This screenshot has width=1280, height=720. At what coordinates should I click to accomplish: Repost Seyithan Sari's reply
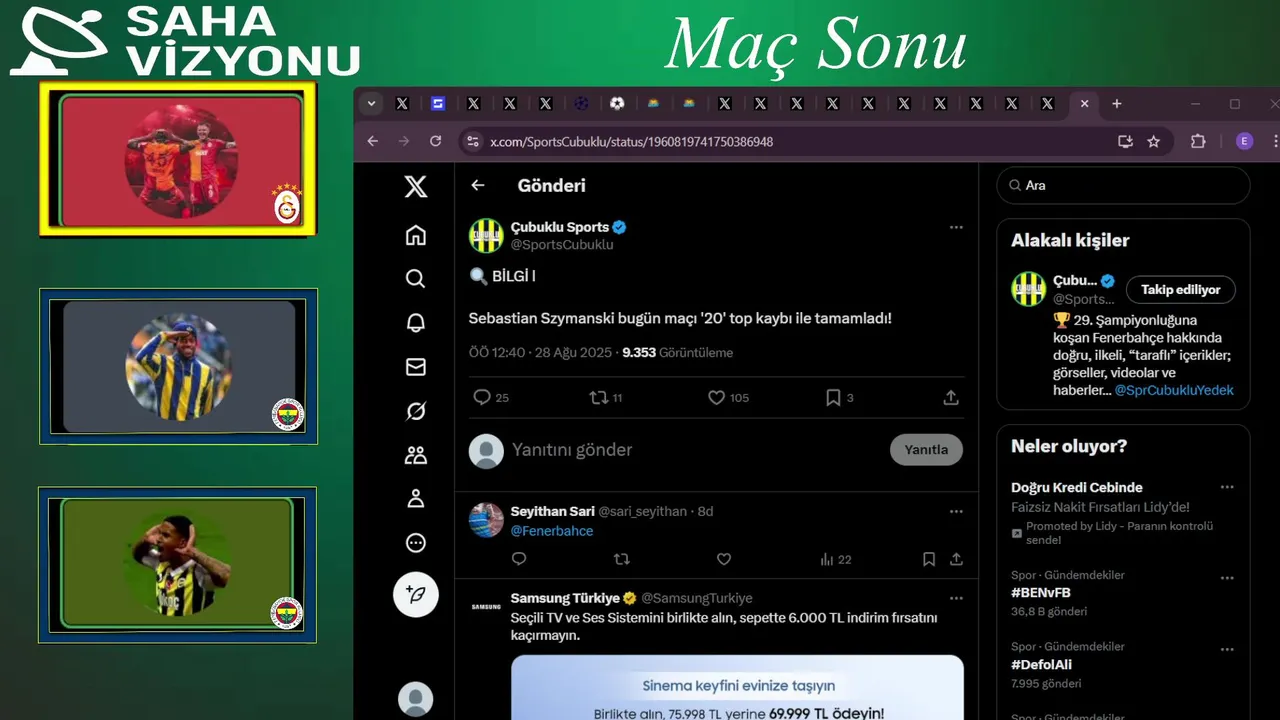[x=621, y=559]
